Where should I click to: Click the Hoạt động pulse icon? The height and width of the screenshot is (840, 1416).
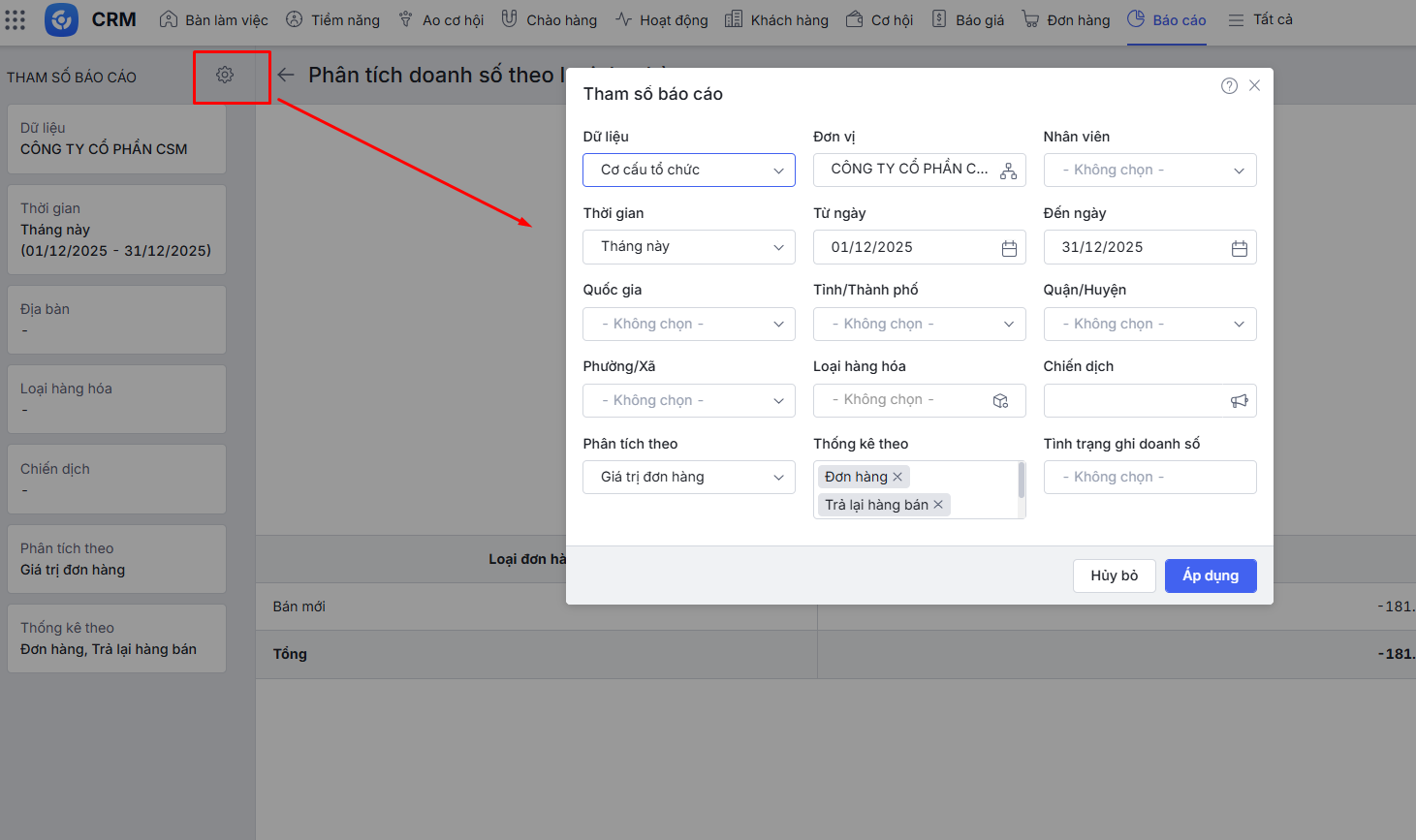coord(623,19)
